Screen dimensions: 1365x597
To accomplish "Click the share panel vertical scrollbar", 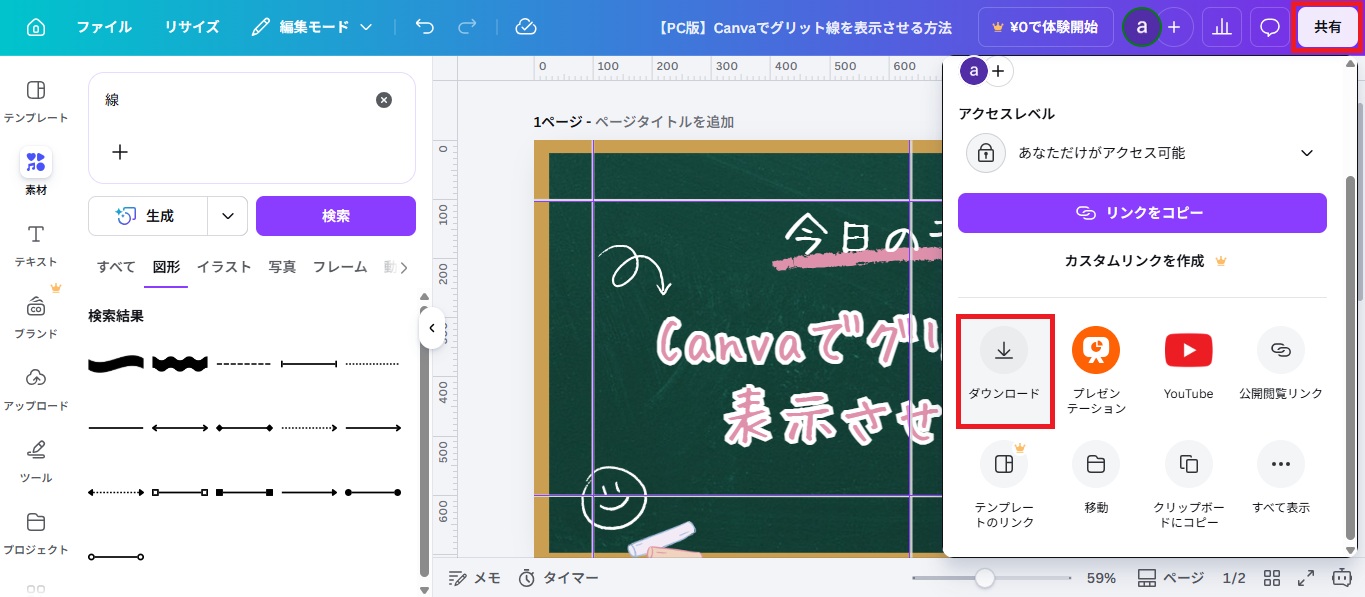I will point(1351,357).
